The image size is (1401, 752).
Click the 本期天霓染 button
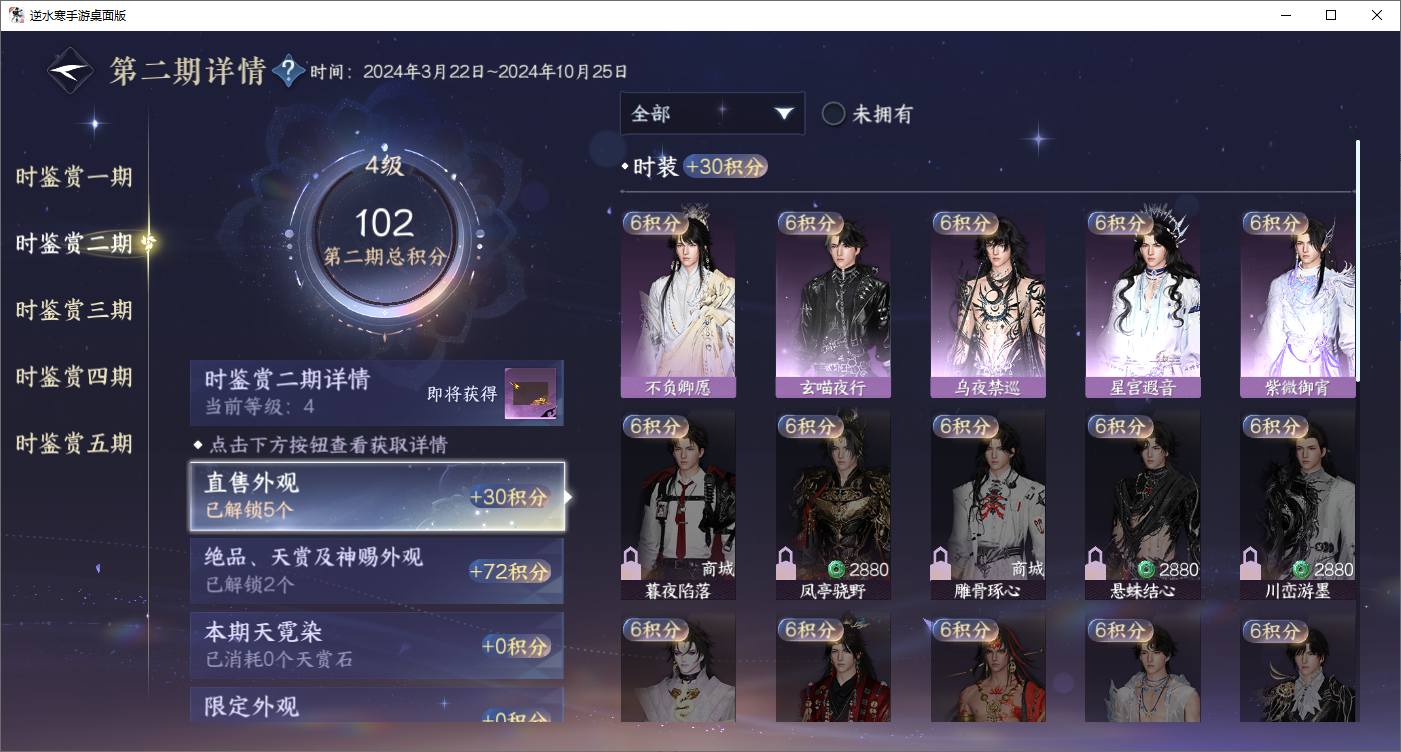(377, 645)
